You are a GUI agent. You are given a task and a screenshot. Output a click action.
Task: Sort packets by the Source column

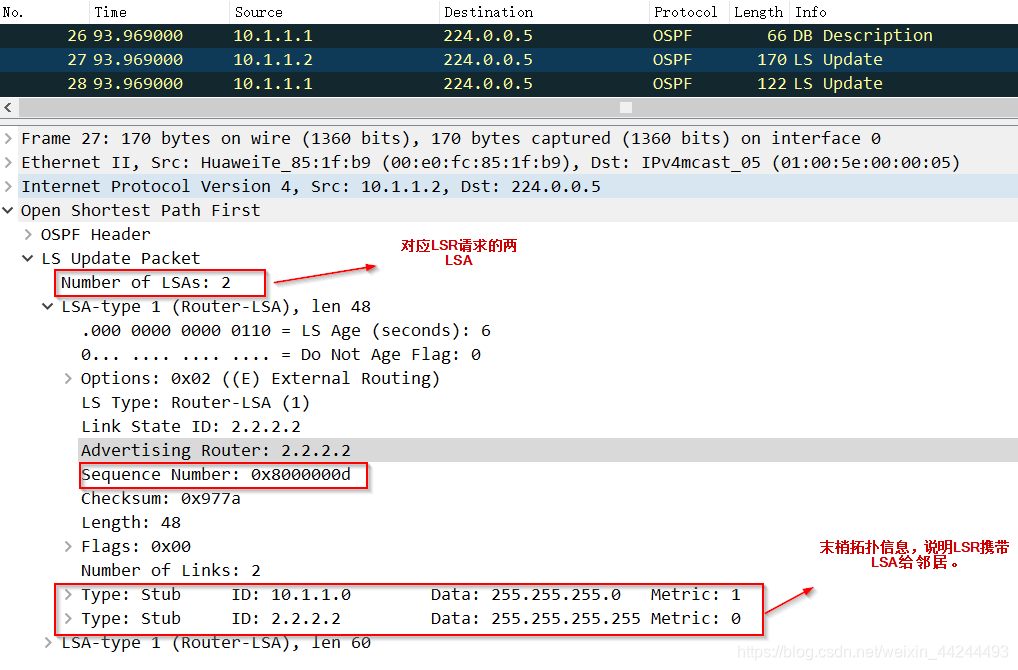[x=334, y=12]
